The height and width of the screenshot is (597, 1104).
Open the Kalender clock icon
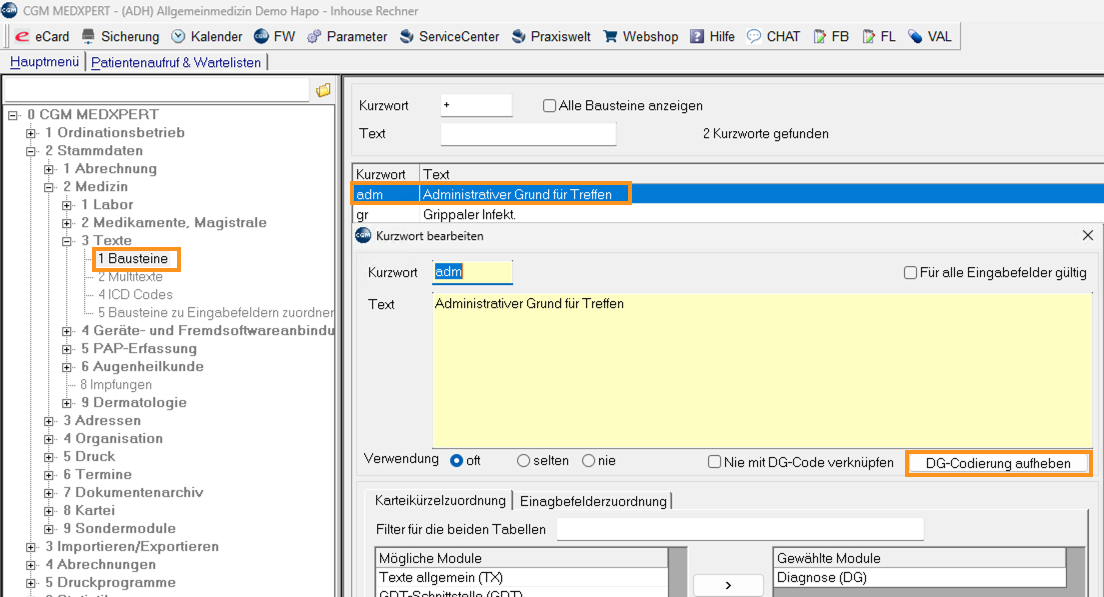pos(178,36)
